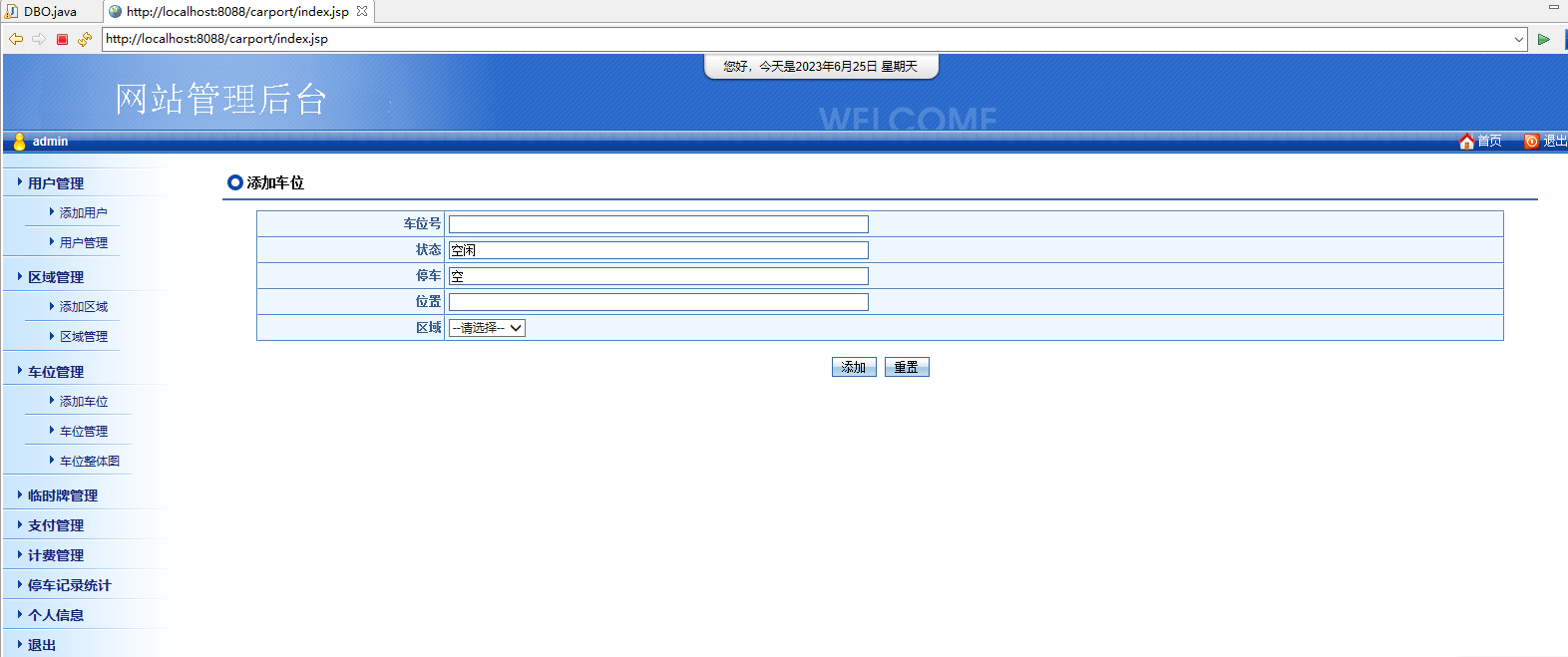
Task: Close the index.jsp browser tab
Action: (362, 11)
